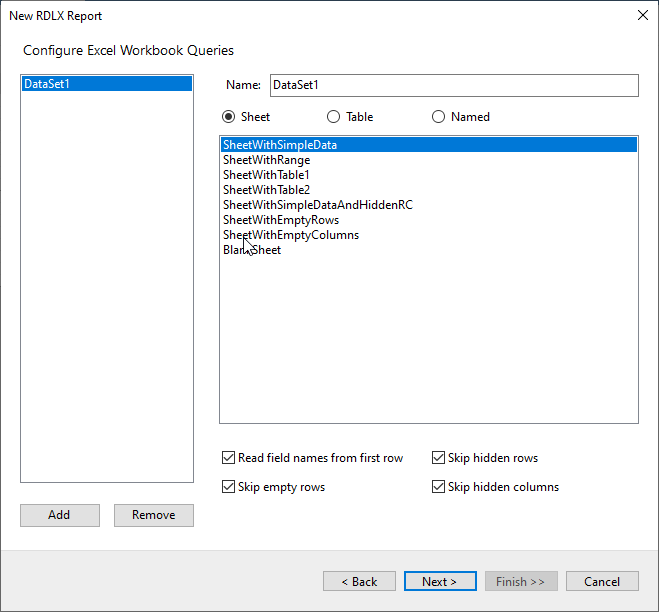Cancel the New RDLX Report wizard
The width and height of the screenshot is (659, 612).
pyautogui.click(x=602, y=581)
